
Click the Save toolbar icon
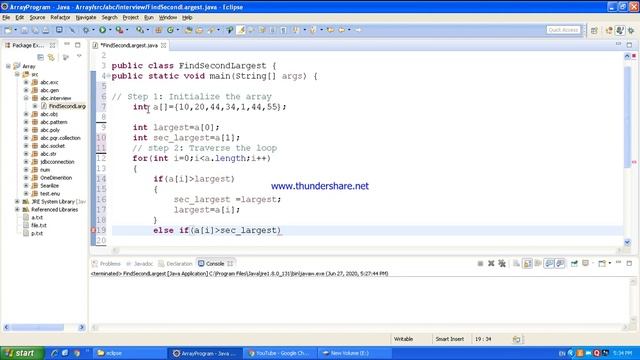click(24, 30)
